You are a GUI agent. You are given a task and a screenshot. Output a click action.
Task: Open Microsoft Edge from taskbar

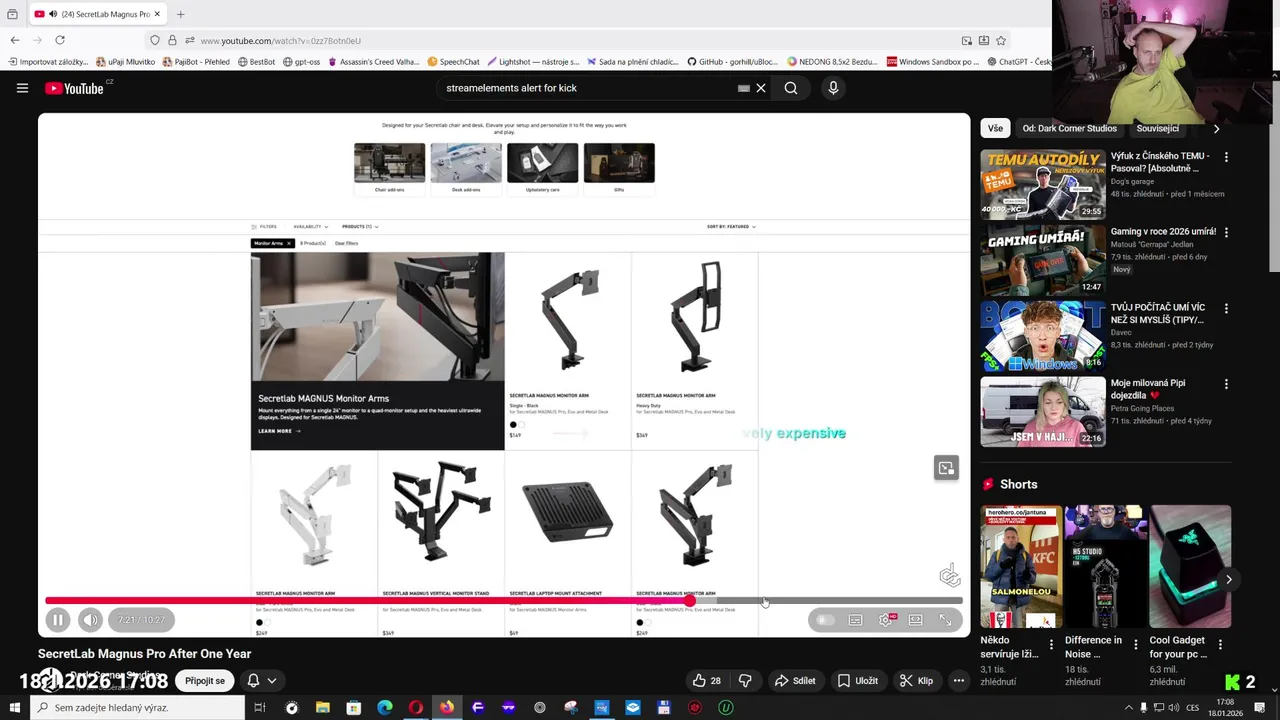point(384,708)
